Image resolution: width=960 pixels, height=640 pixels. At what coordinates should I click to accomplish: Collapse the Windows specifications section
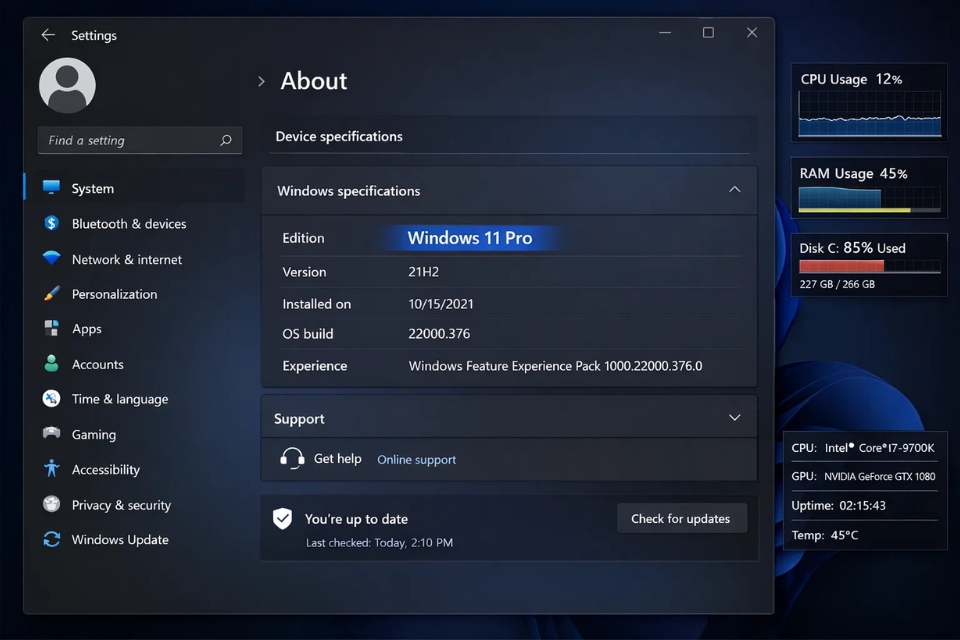click(x=735, y=189)
